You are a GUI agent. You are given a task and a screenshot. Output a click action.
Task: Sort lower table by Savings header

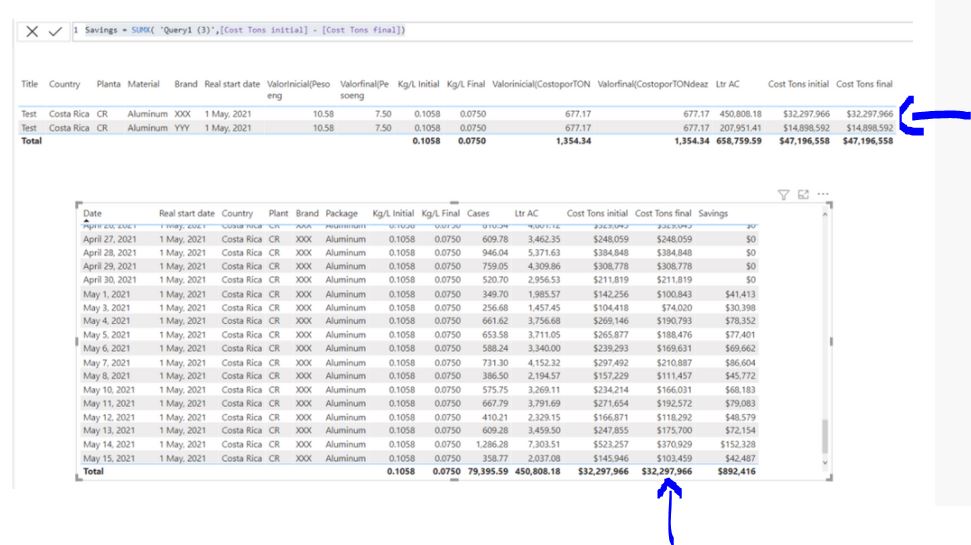point(713,213)
